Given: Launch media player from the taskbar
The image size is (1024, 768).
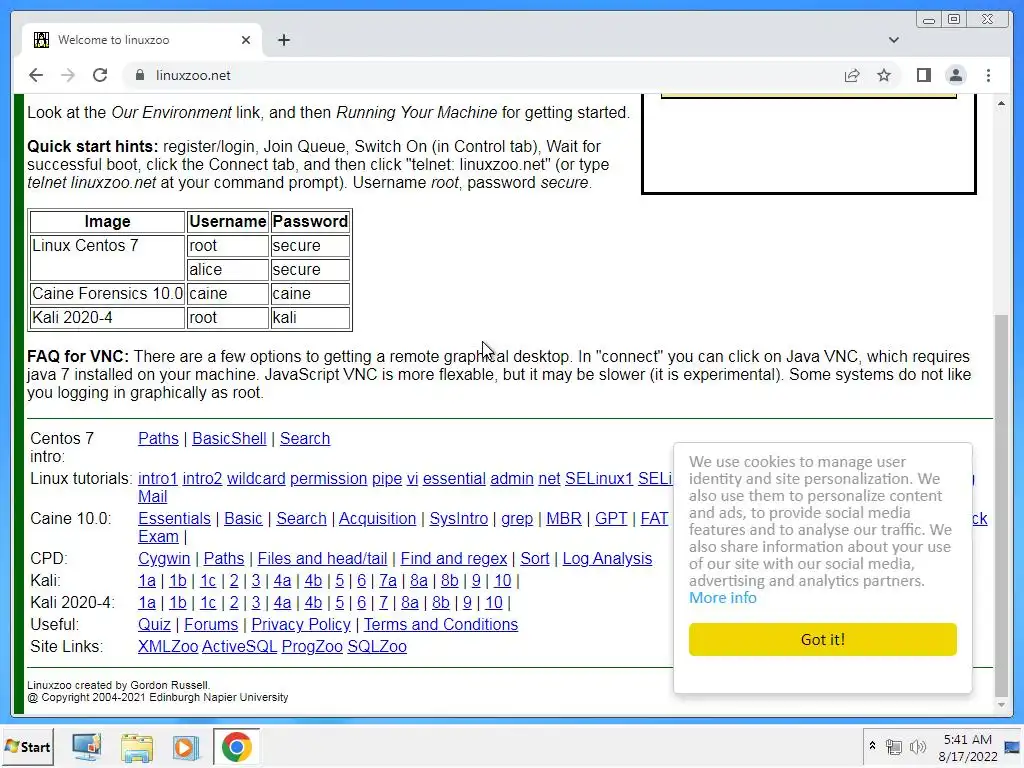Looking at the screenshot, I should click(185, 746).
